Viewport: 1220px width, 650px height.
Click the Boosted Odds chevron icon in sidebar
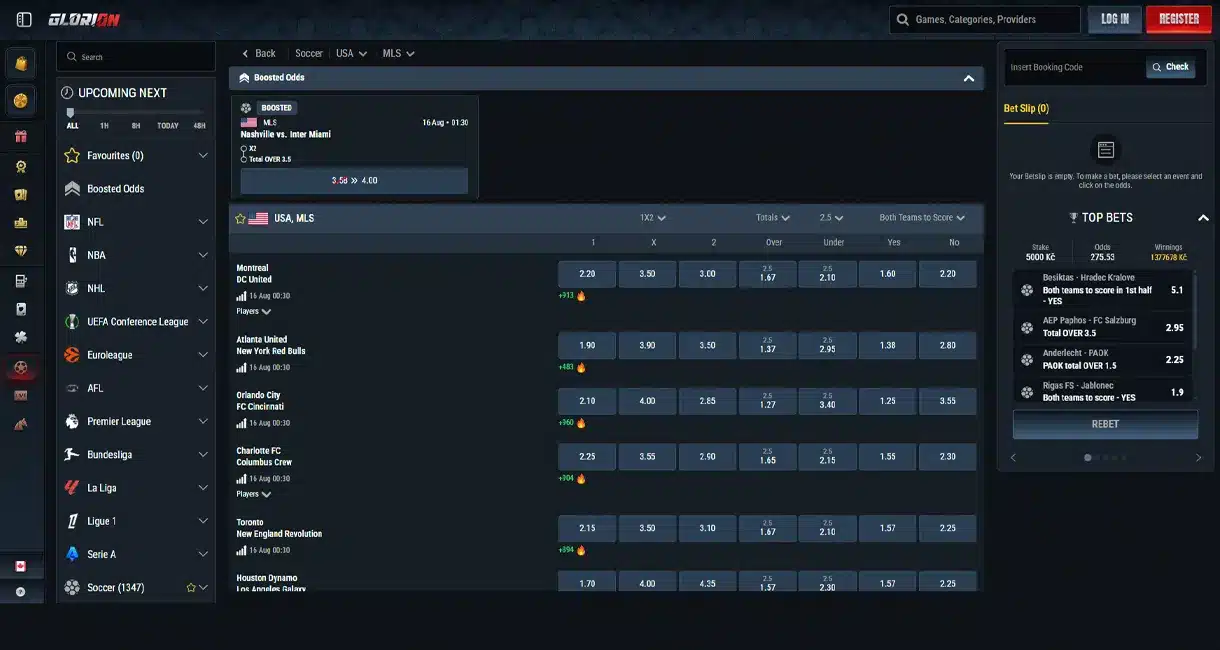(72, 188)
